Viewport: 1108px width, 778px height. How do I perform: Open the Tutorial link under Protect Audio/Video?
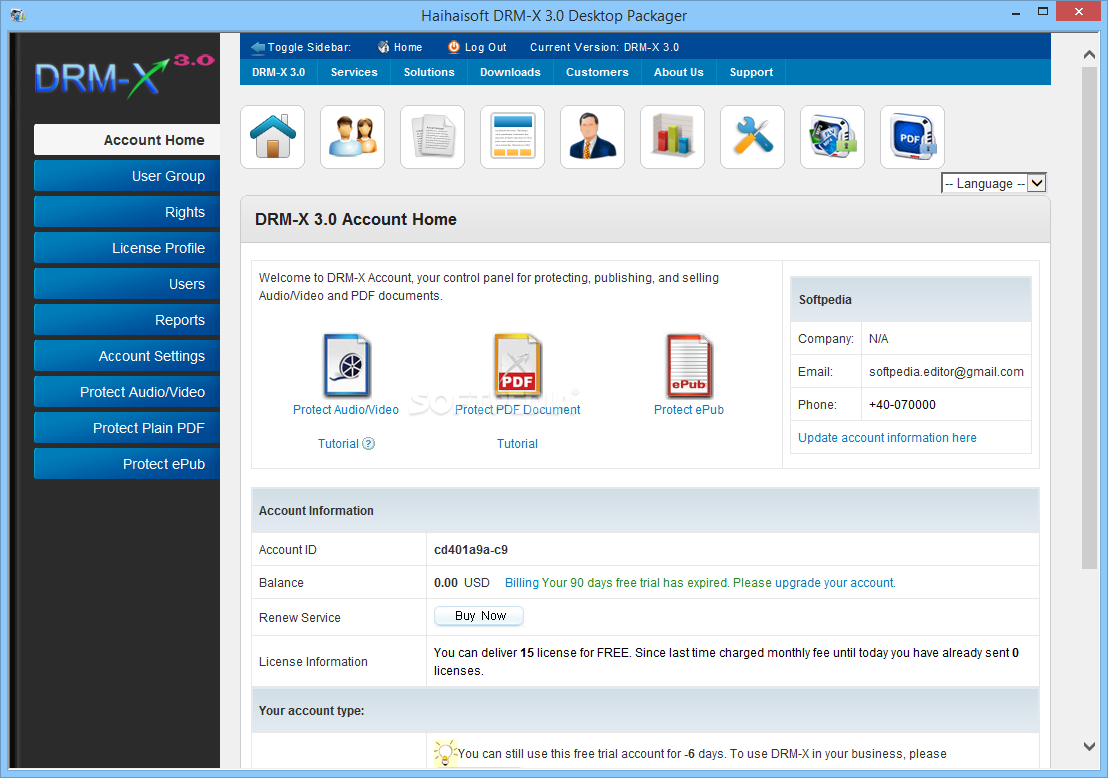(338, 444)
